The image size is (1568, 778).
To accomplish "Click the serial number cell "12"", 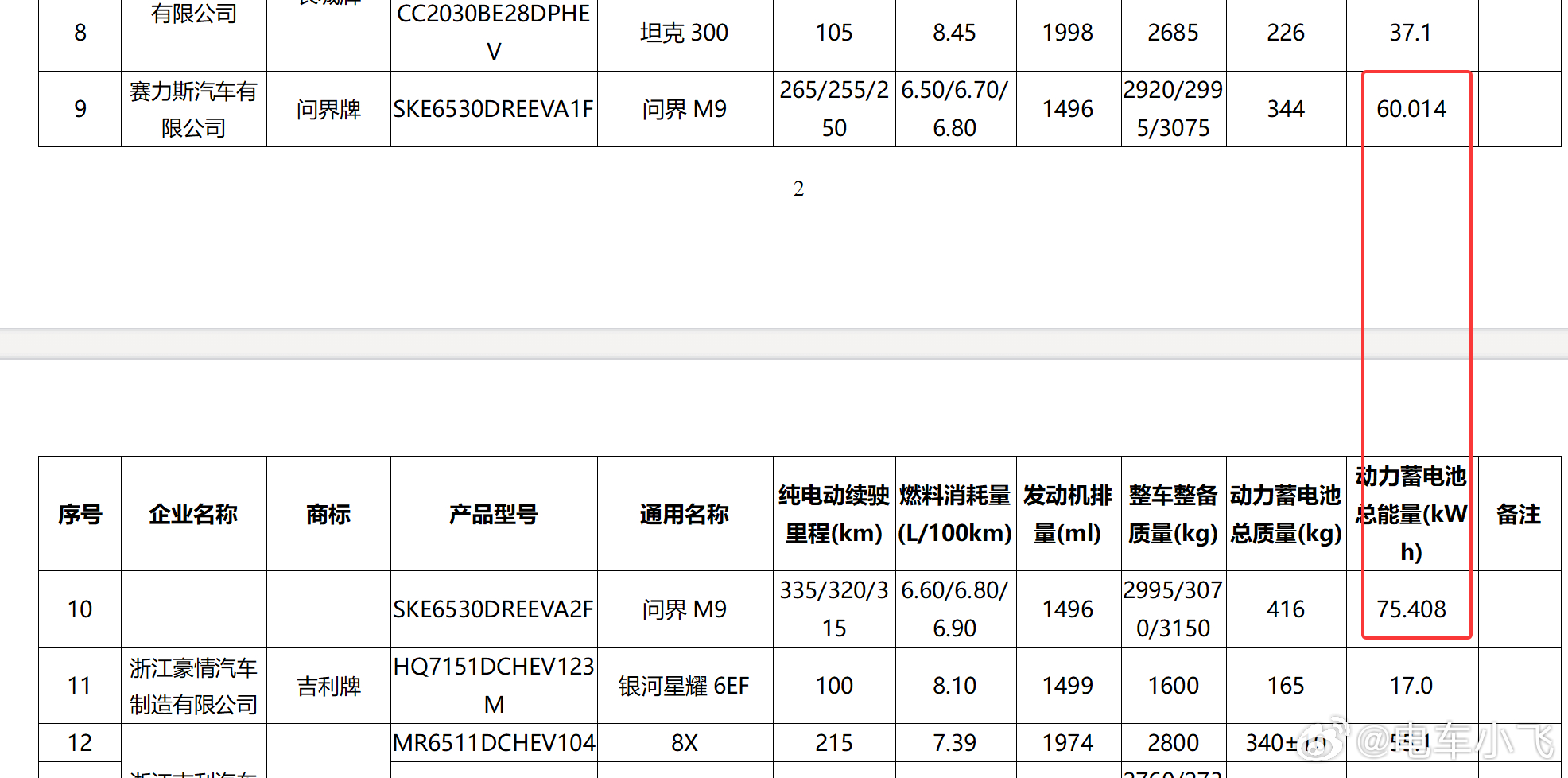I will click(x=80, y=743).
